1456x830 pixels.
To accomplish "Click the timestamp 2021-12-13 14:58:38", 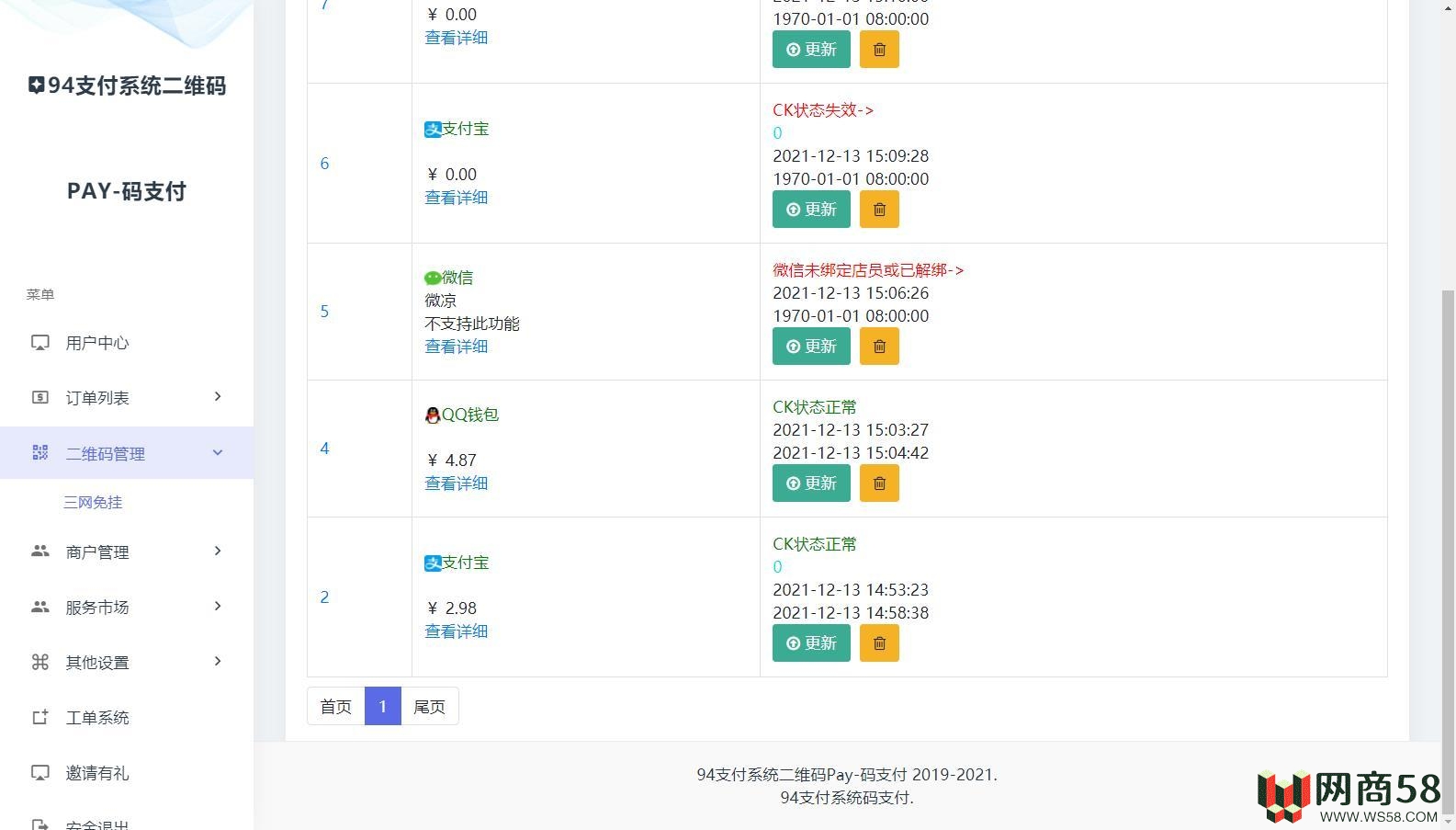I will (851, 613).
